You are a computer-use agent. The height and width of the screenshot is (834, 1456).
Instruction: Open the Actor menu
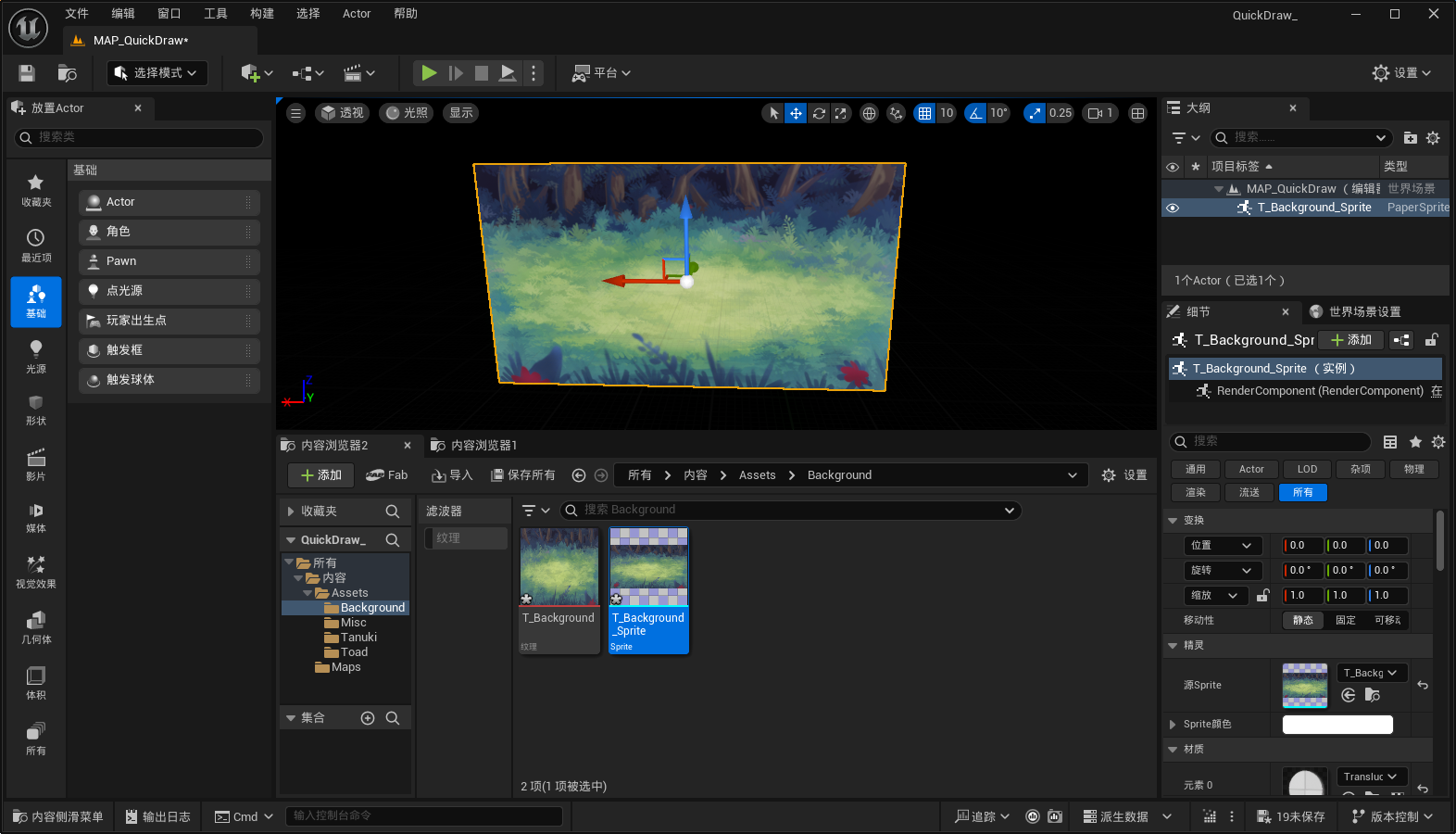click(x=357, y=14)
